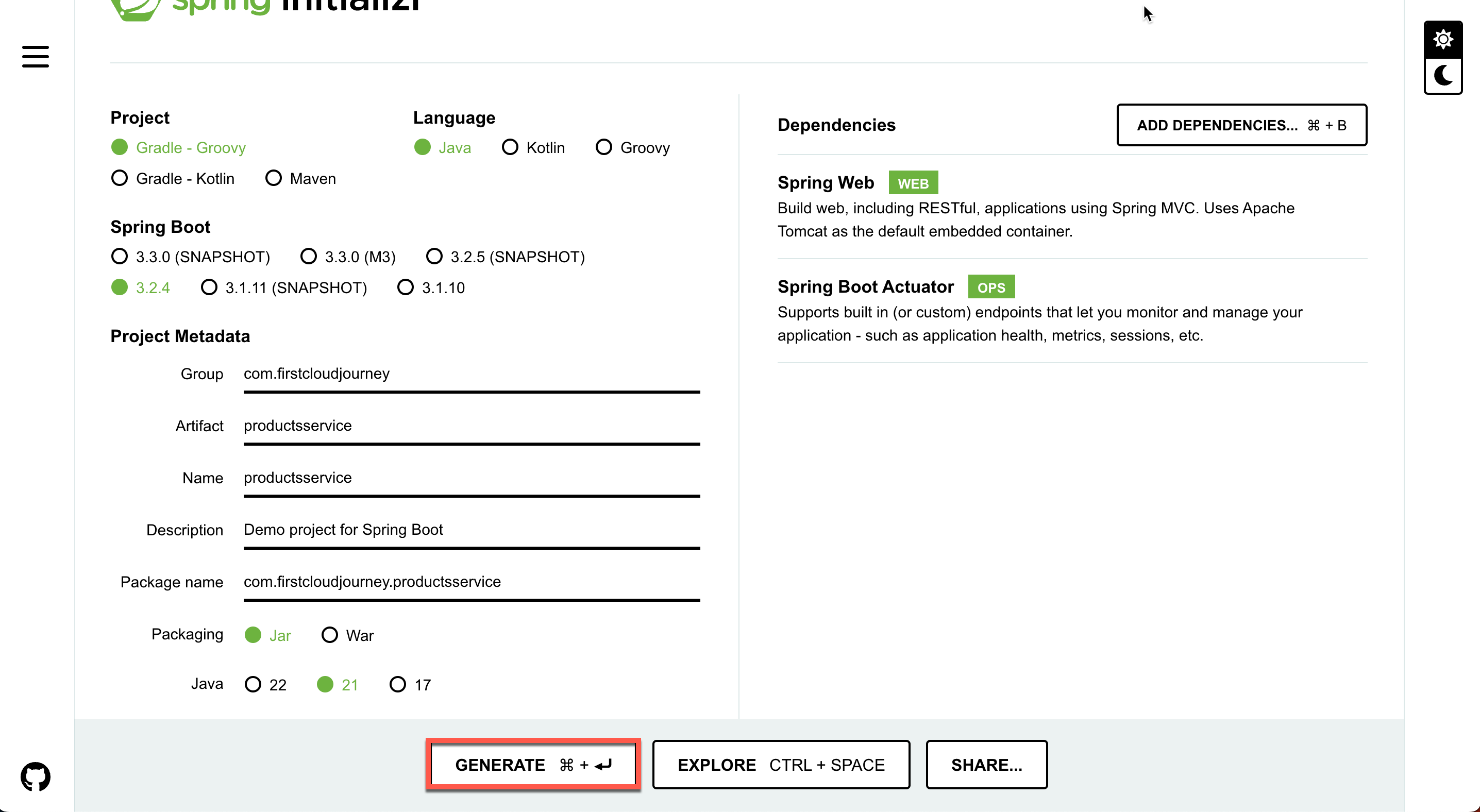Image resolution: width=1480 pixels, height=812 pixels.
Task: Click the WEB tag badge
Action: coord(913,182)
